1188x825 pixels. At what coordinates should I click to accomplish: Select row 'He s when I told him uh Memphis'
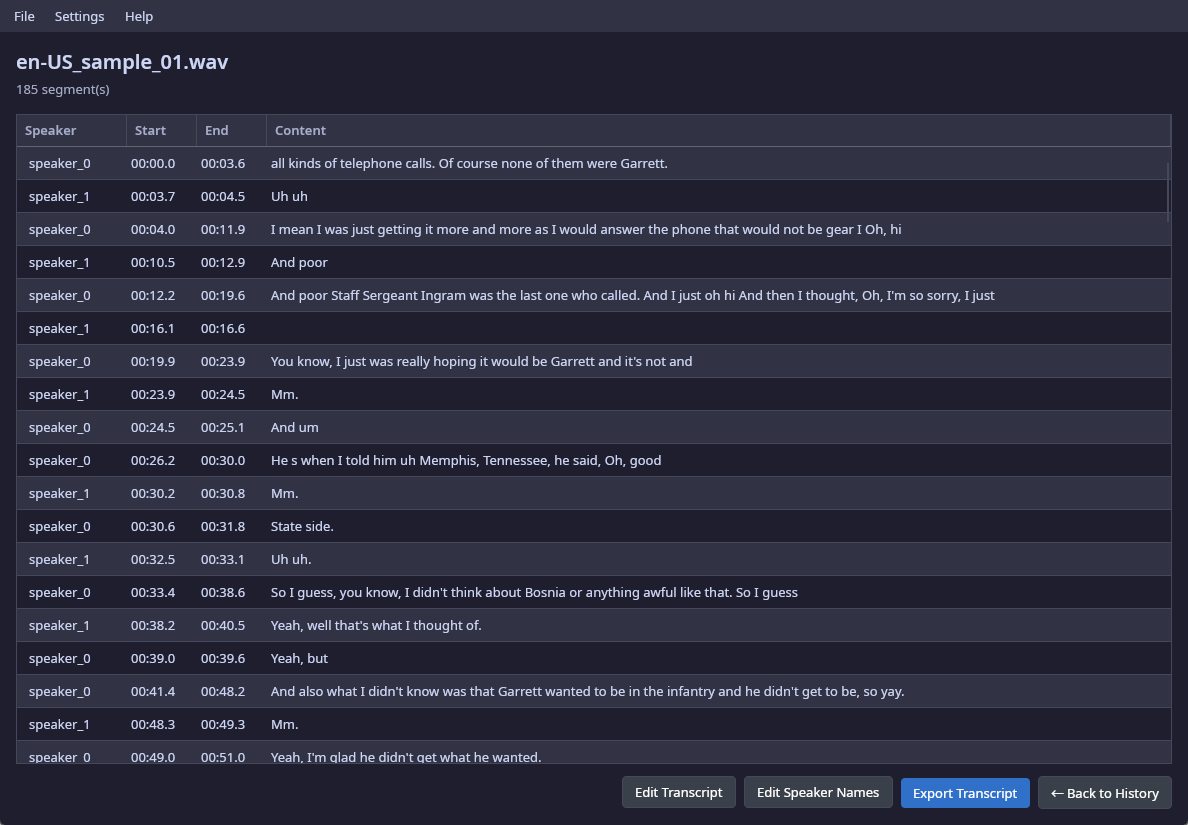coord(593,461)
